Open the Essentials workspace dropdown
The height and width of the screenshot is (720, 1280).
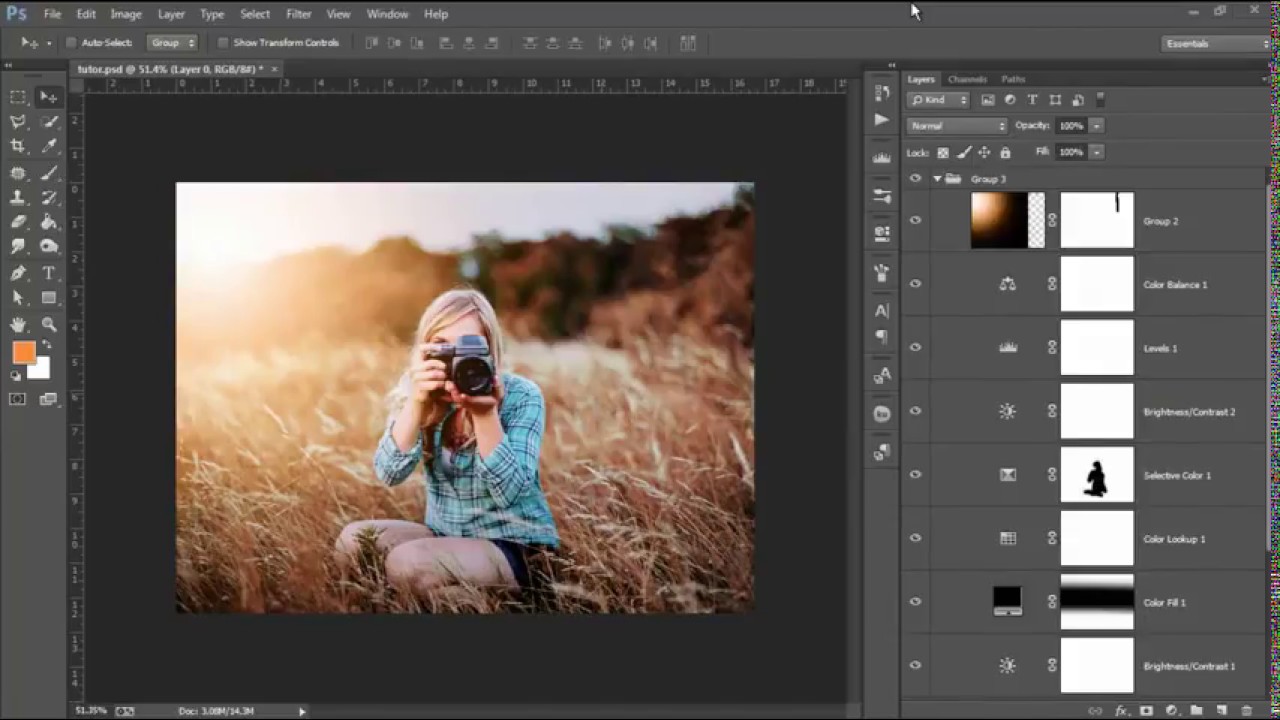click(1216, 44)
